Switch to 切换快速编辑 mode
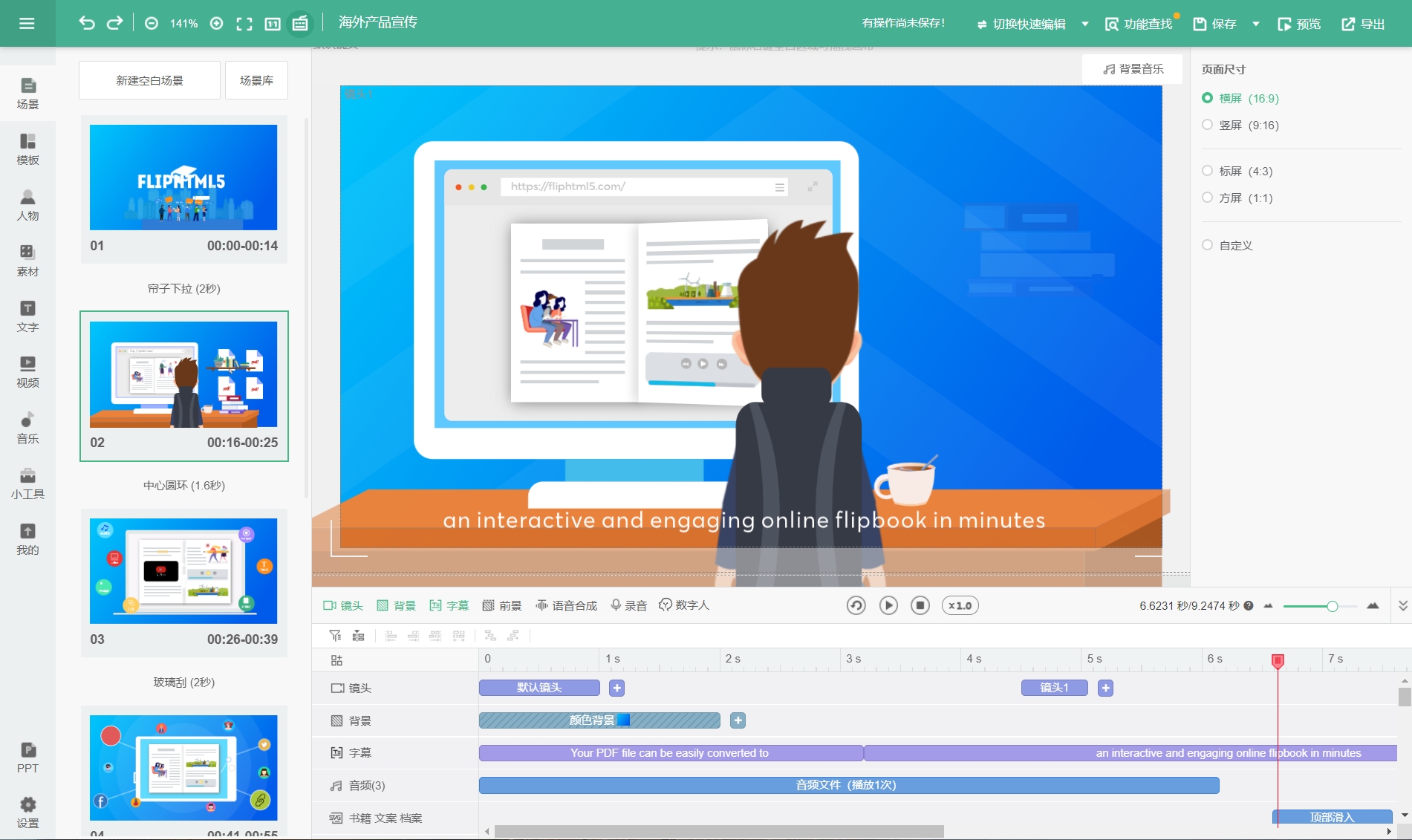This screenshot has width=1412, height=840. point(1021,24)
